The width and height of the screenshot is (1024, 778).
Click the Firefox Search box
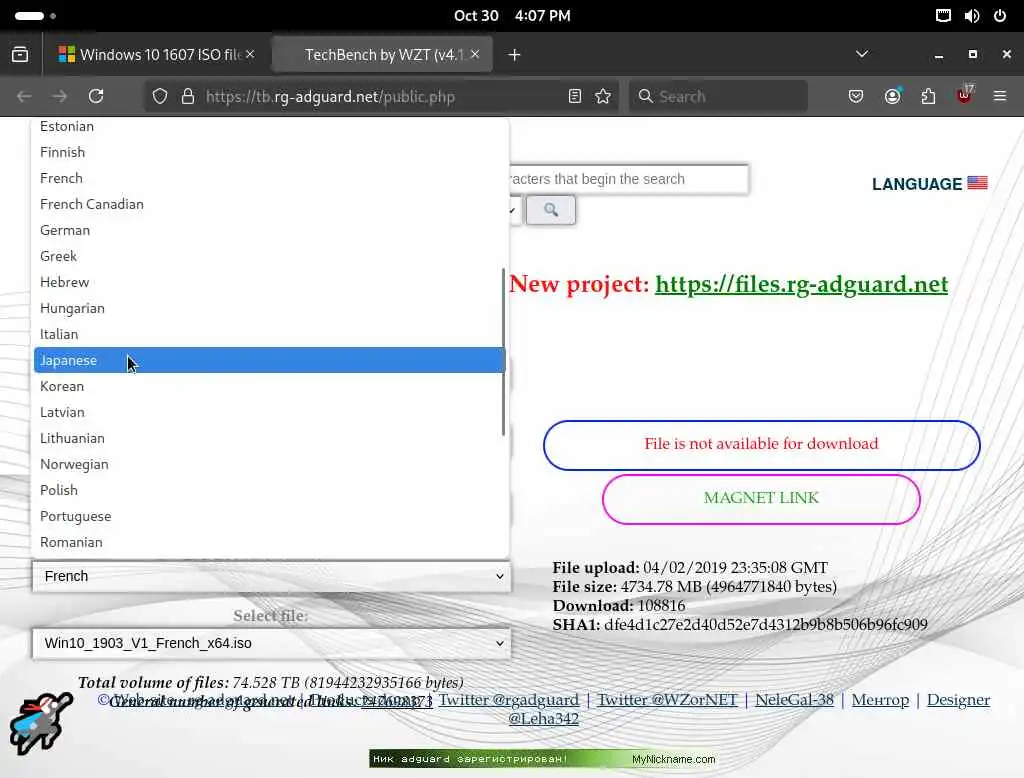click(718, 97)
